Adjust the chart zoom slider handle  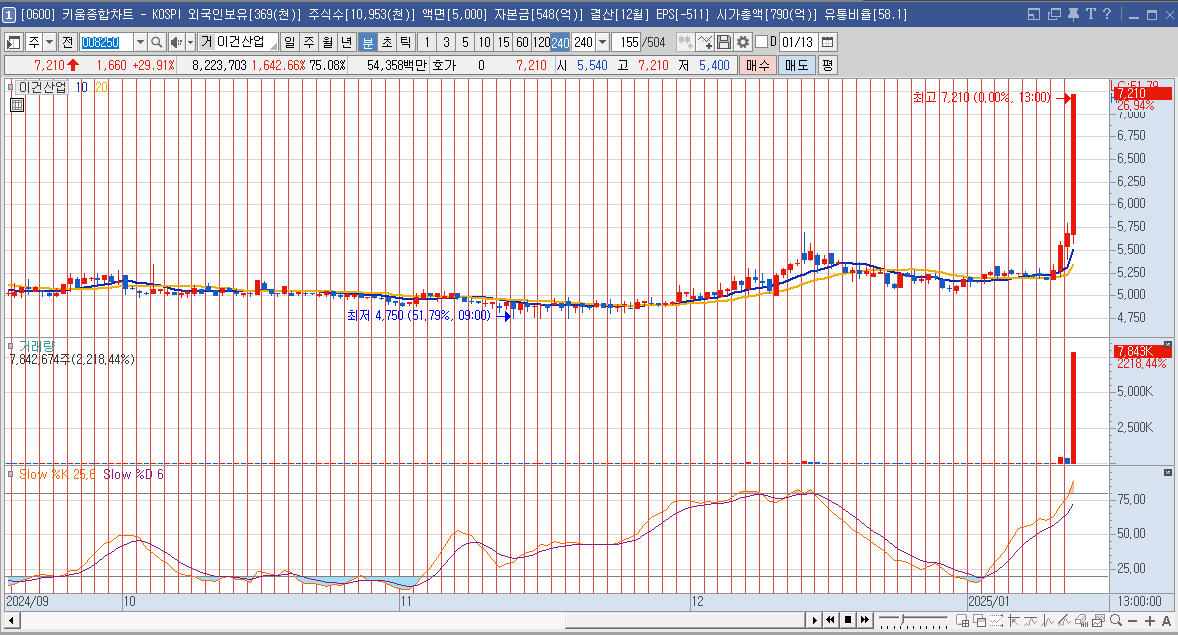click(x=903, y=620)
